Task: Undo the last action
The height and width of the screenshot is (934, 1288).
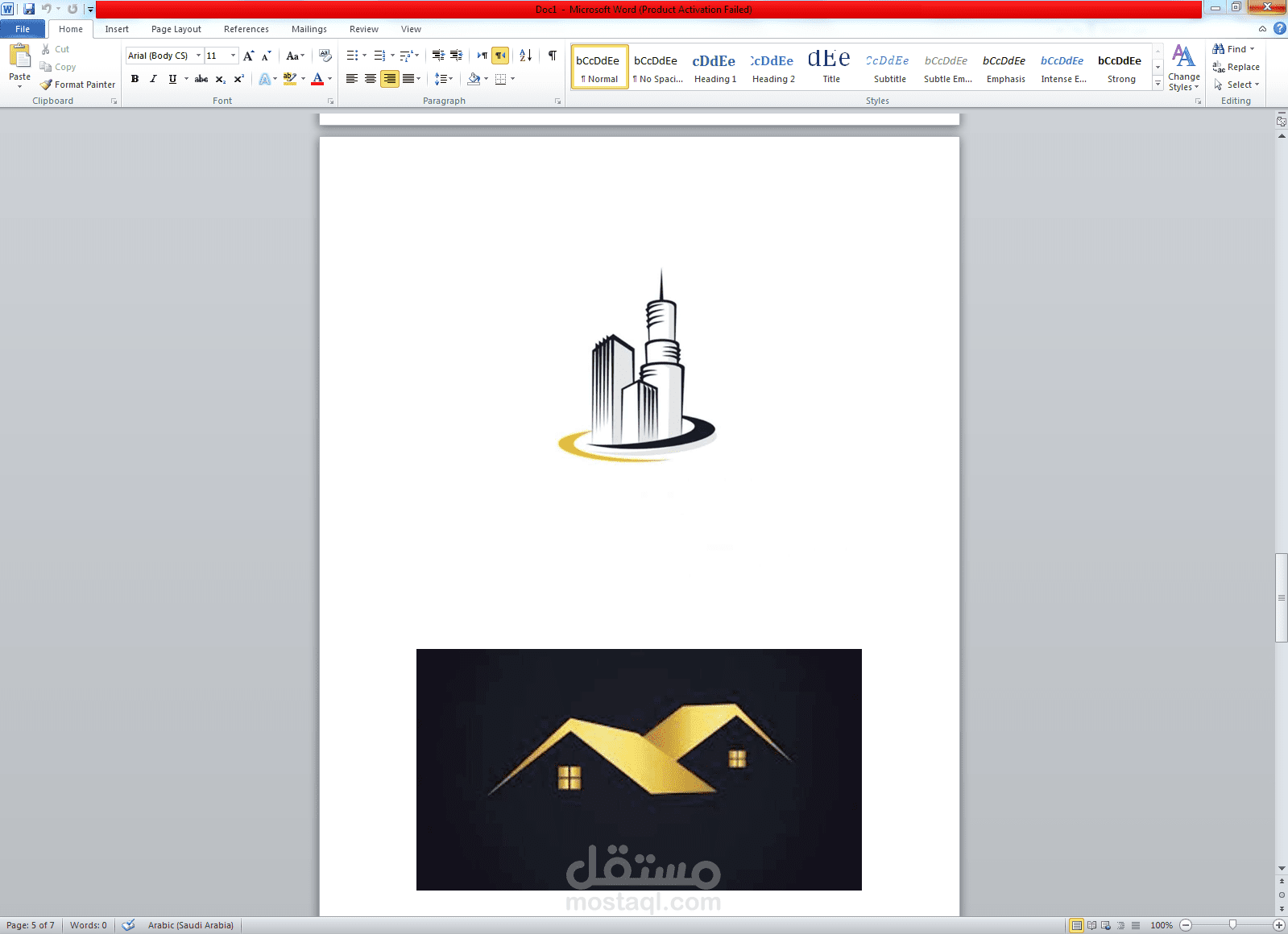Action: click(46, 9)
